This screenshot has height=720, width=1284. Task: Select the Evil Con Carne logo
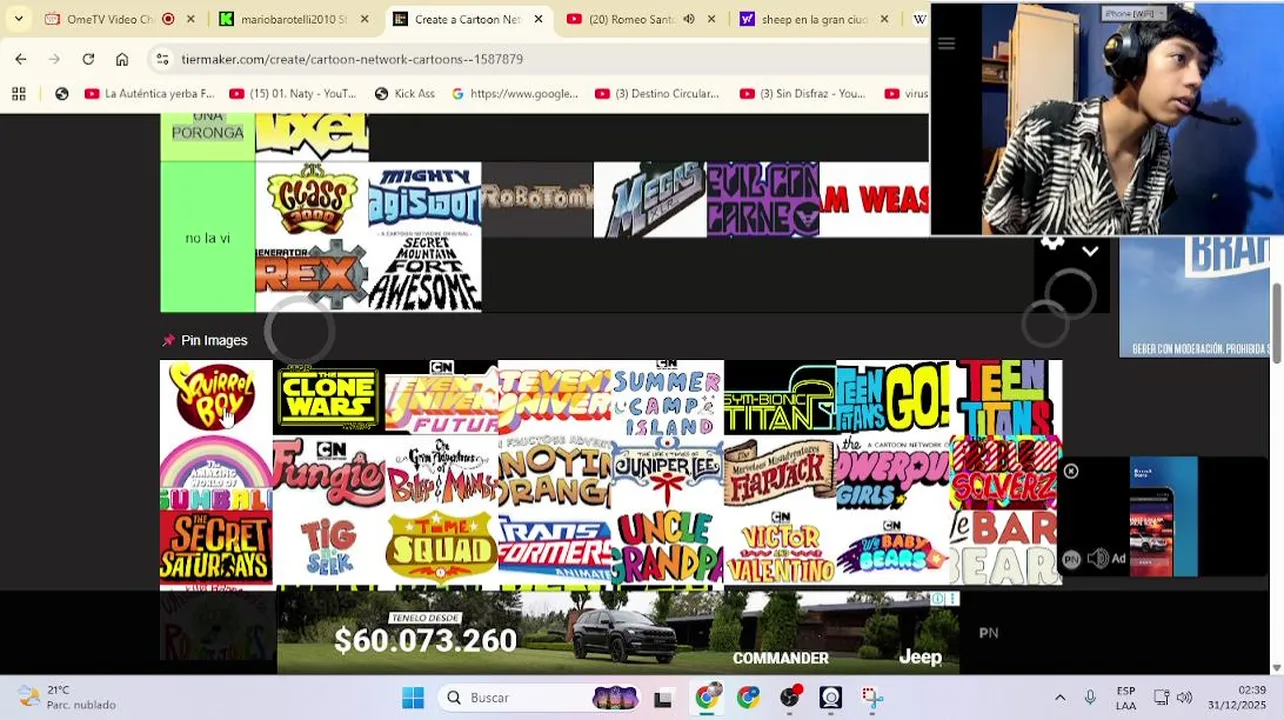(763, 200)
